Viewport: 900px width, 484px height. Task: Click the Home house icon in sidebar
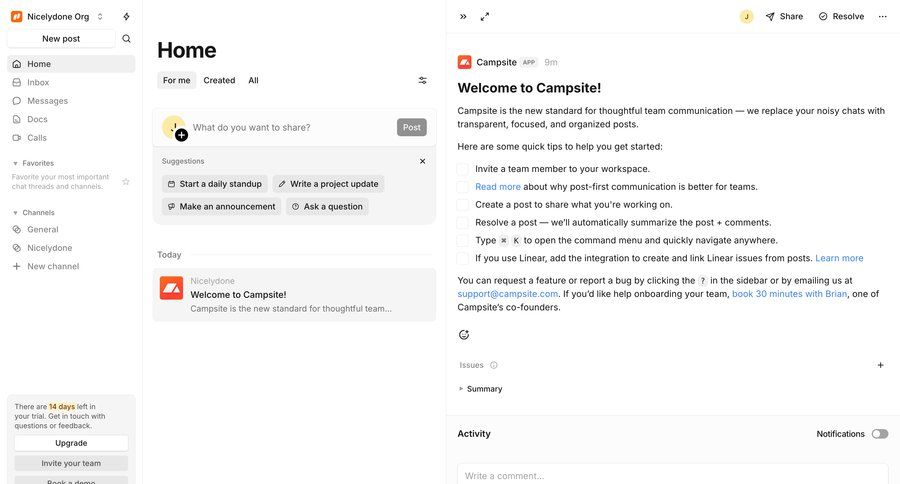point(17,64)
